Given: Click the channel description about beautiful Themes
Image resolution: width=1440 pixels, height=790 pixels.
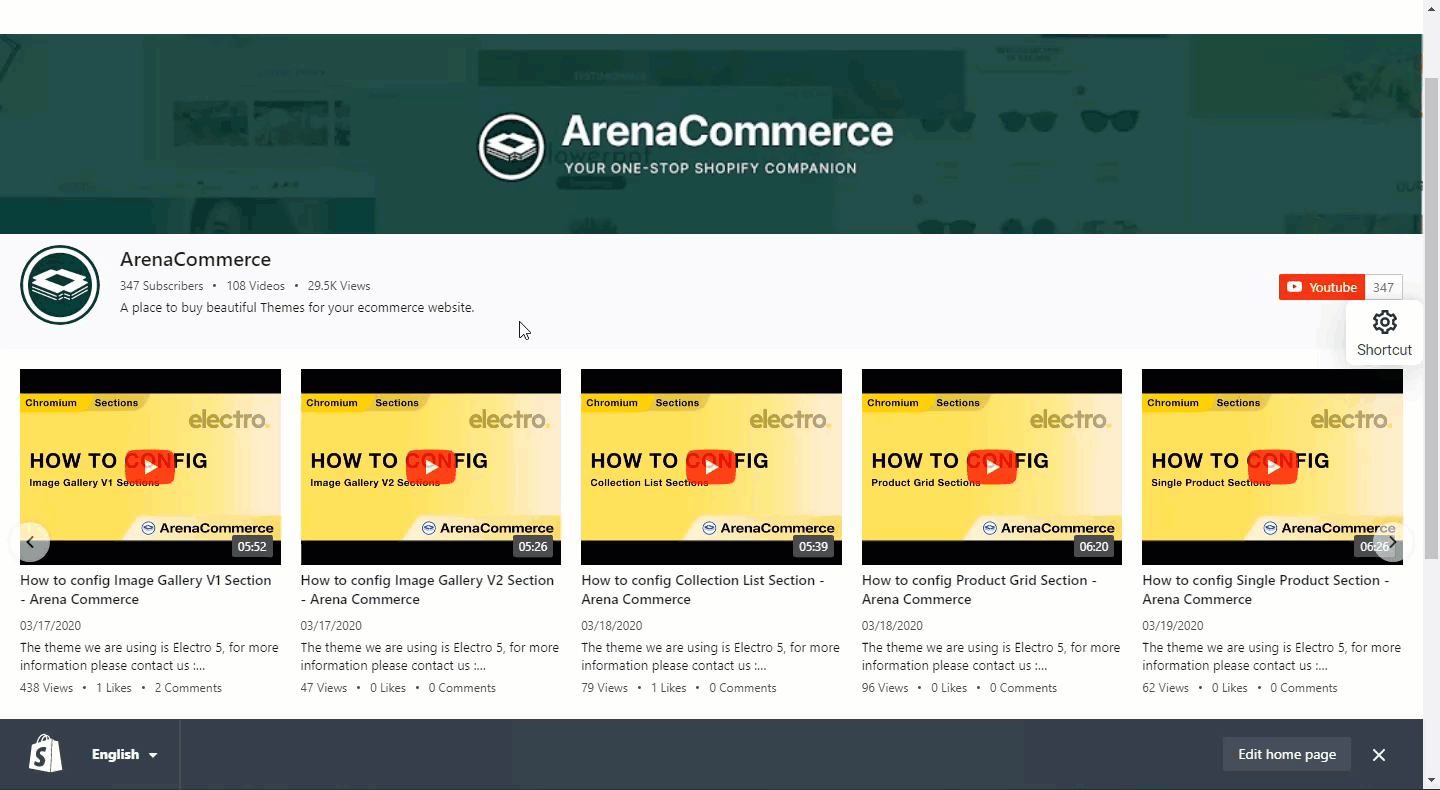Looking at the screenshot, I should 297,308.
